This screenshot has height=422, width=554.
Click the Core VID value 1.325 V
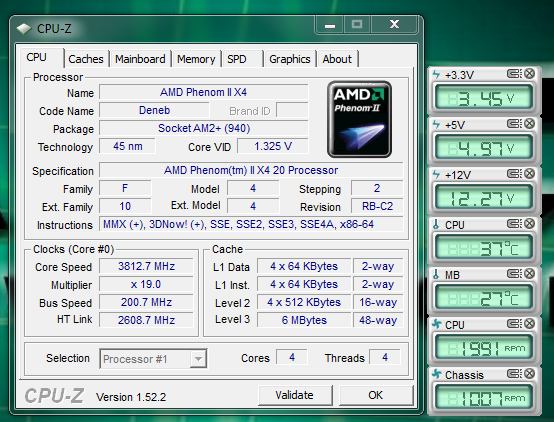click(273, 146)
